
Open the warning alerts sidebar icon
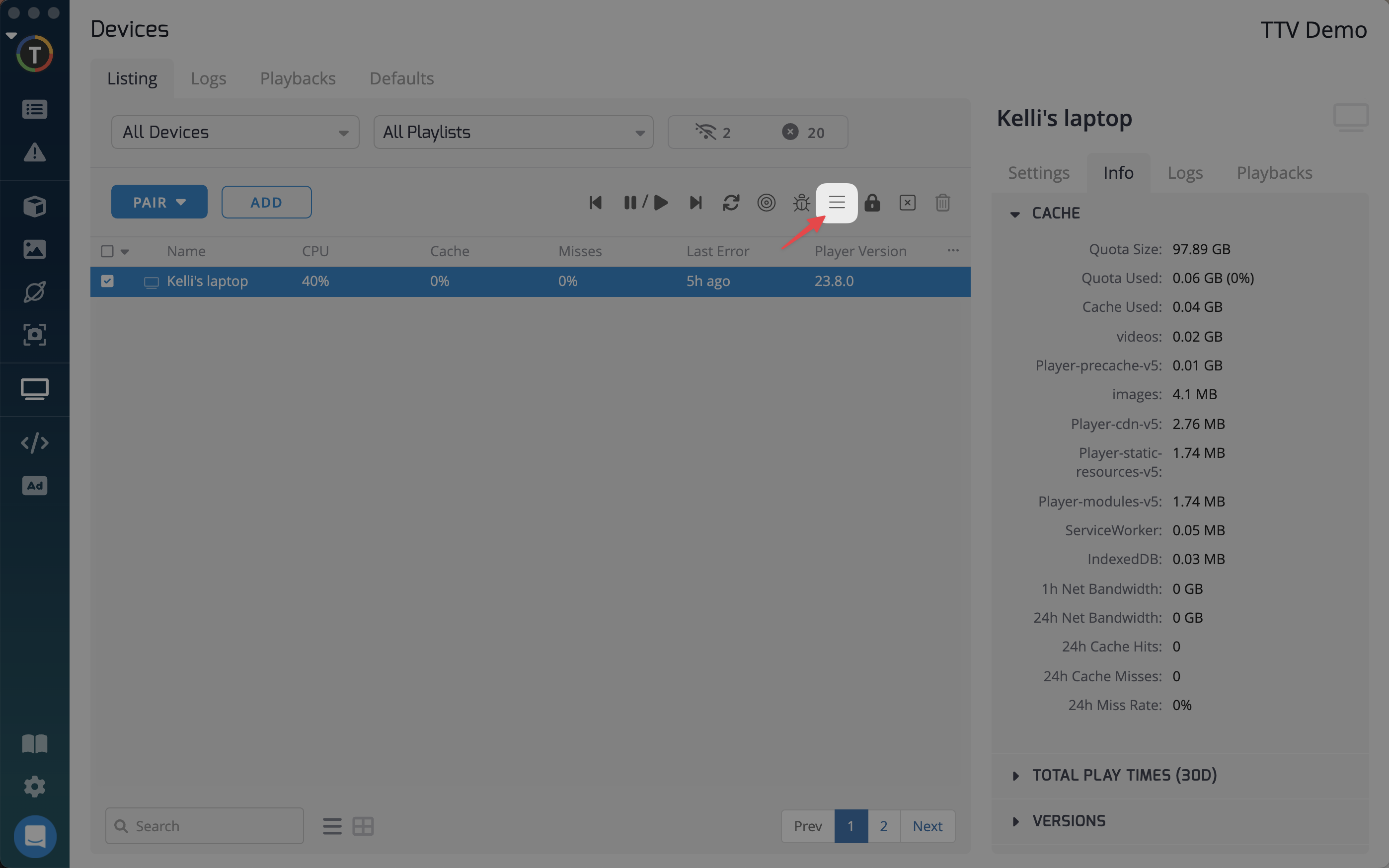pyautogui.click(x=34, y=152)
